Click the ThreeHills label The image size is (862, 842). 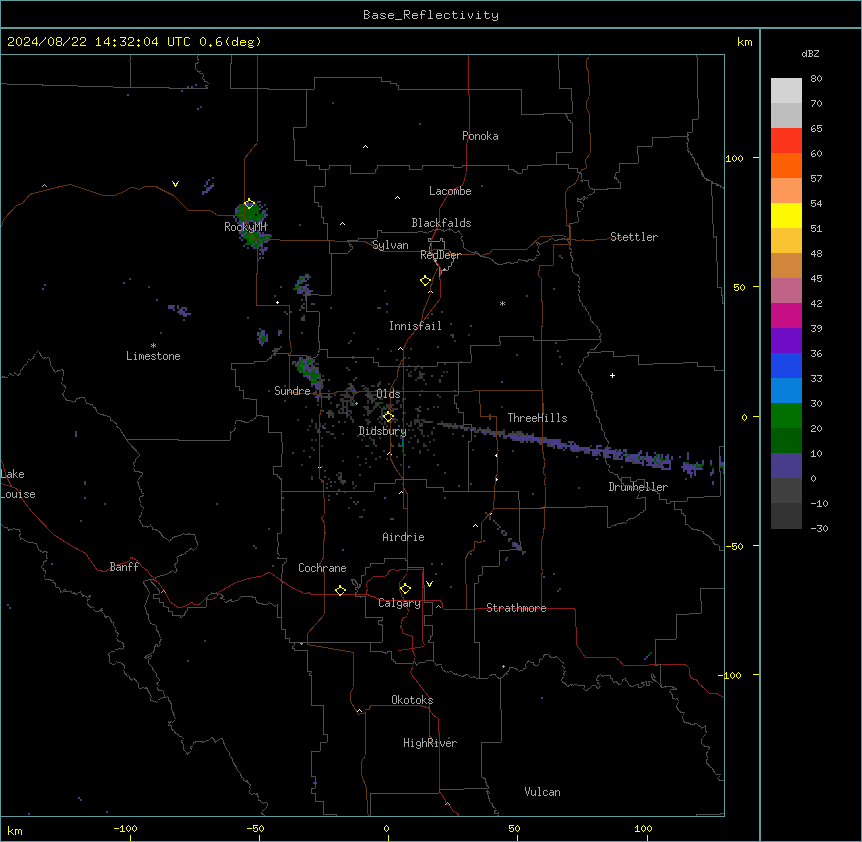tap(537, 418)
